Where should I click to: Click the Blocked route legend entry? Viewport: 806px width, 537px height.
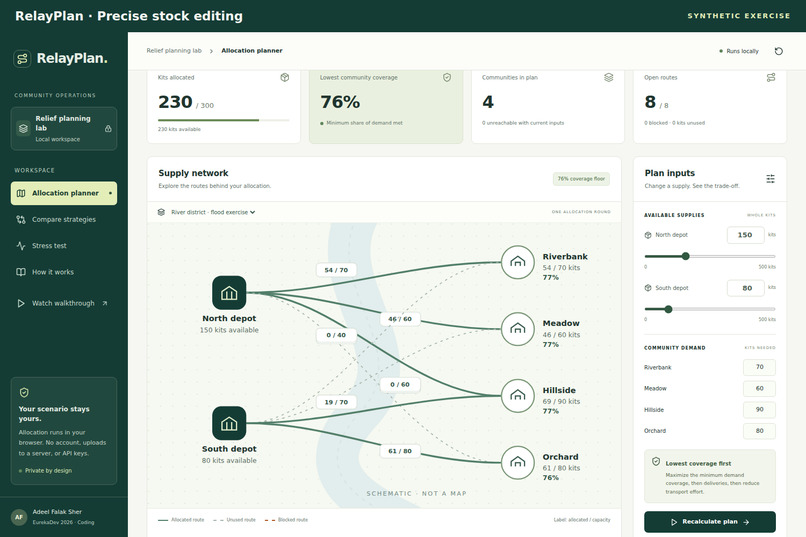[x=286, y=520]
